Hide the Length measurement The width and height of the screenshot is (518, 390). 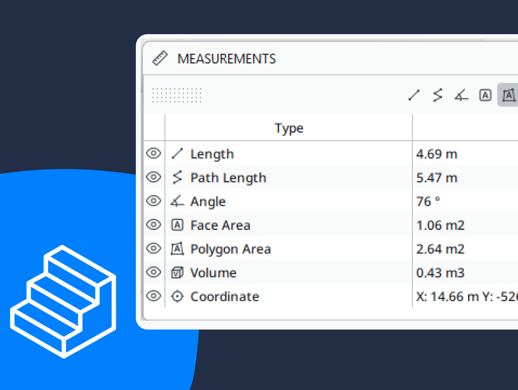click(154, 153)
